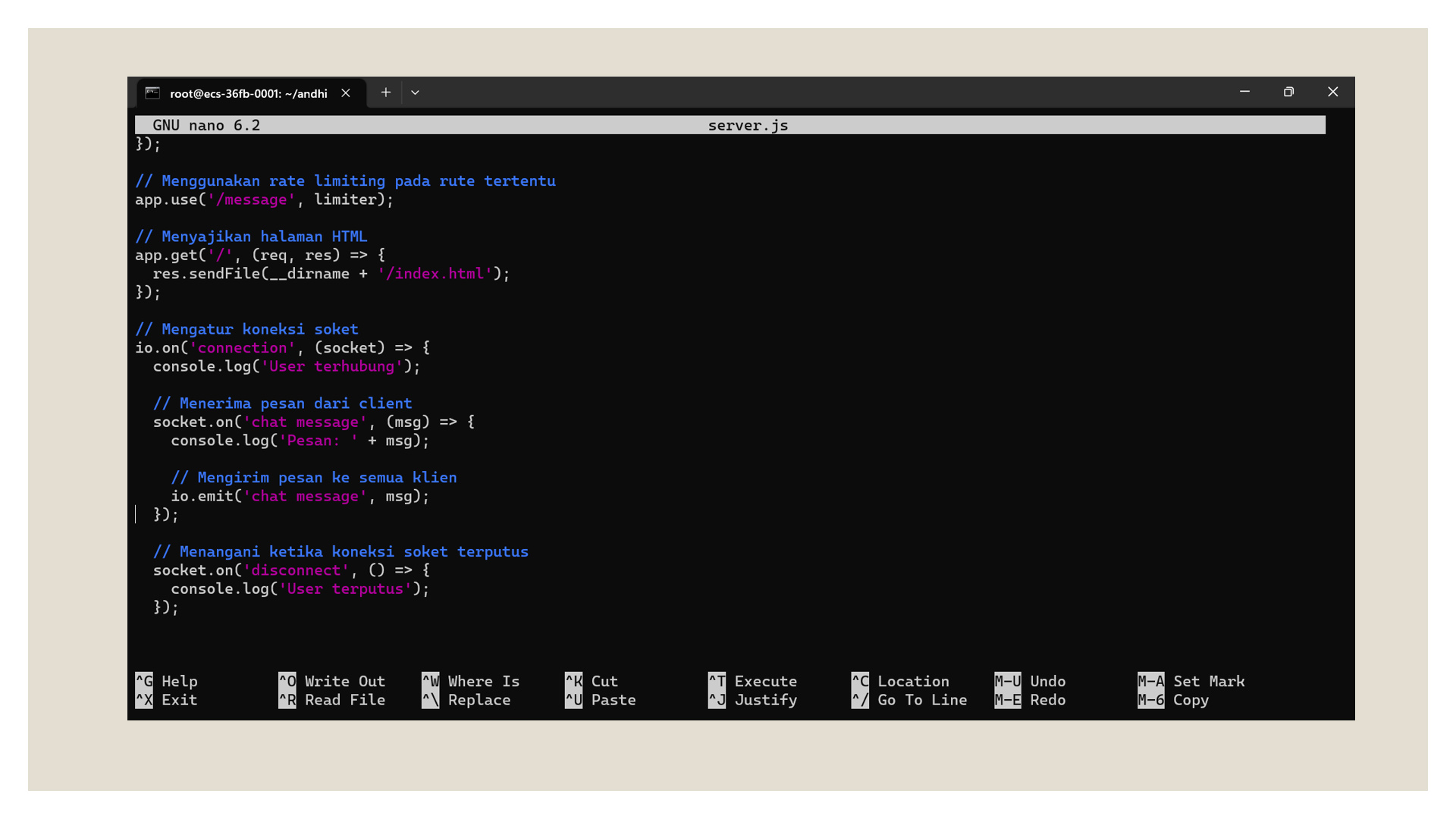
Task: Open a new terminal tab with plus button
Action: pos(385,93)
